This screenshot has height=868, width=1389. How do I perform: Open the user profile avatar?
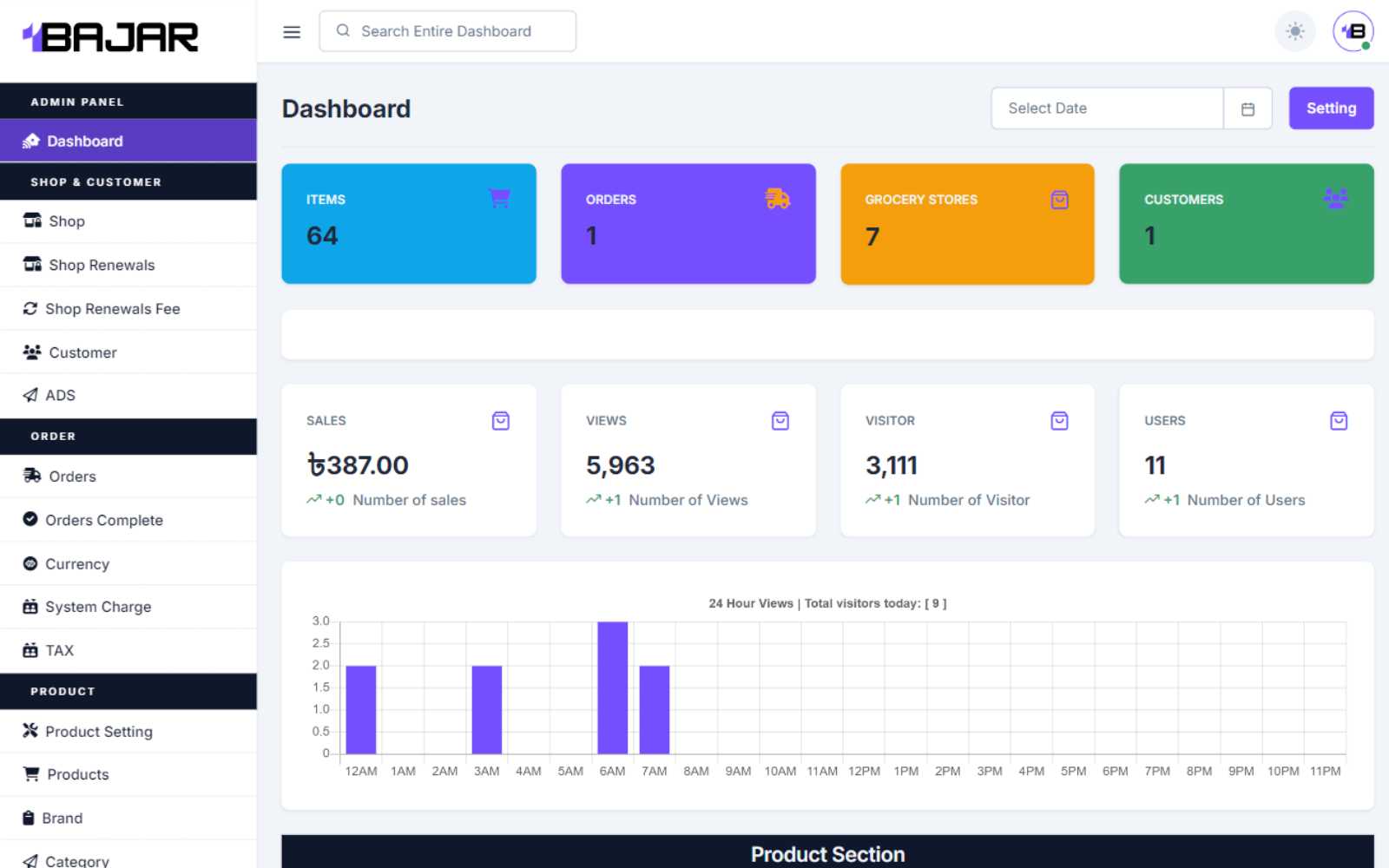click(x=1353, y=31)
